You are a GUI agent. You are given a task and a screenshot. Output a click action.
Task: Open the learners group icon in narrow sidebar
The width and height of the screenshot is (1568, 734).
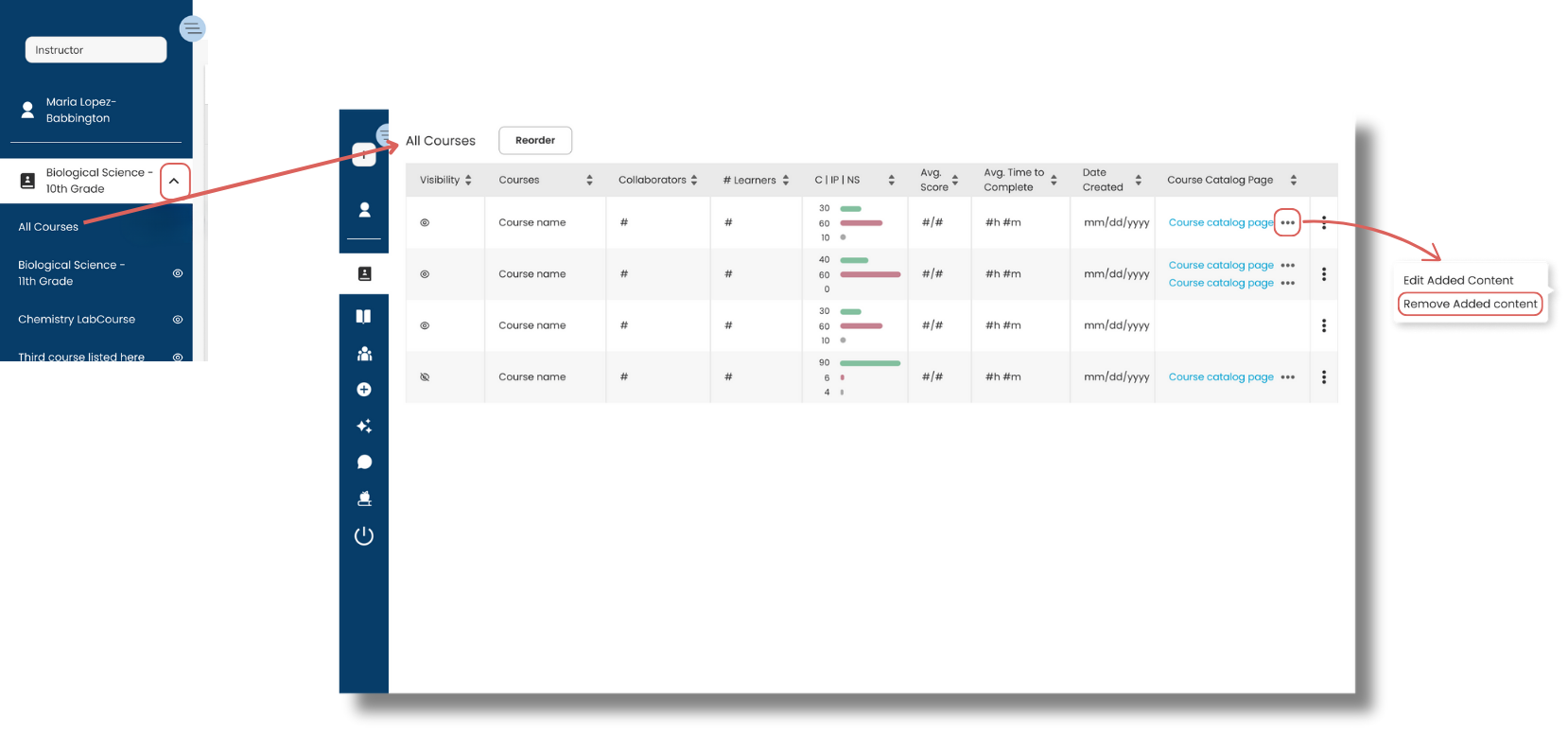364,354
